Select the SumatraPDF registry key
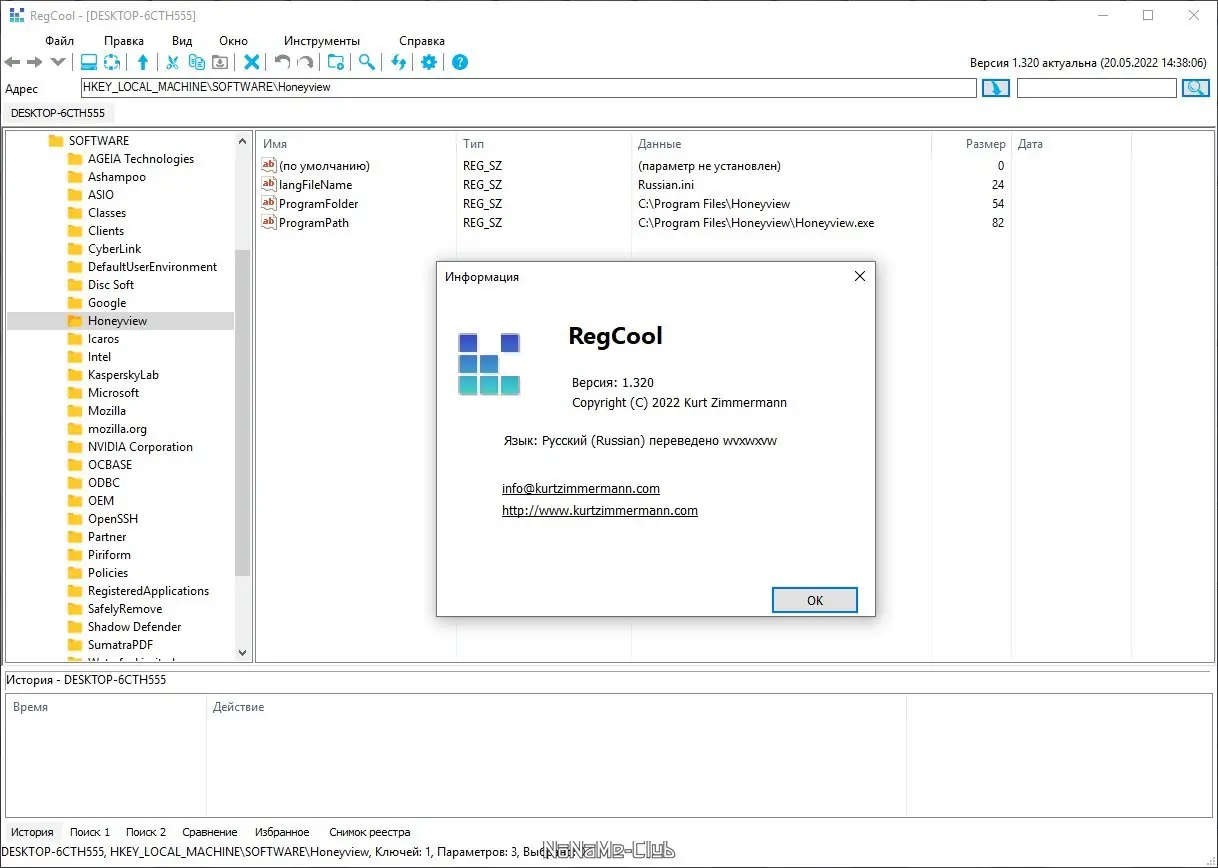 [x=120, y=645]
